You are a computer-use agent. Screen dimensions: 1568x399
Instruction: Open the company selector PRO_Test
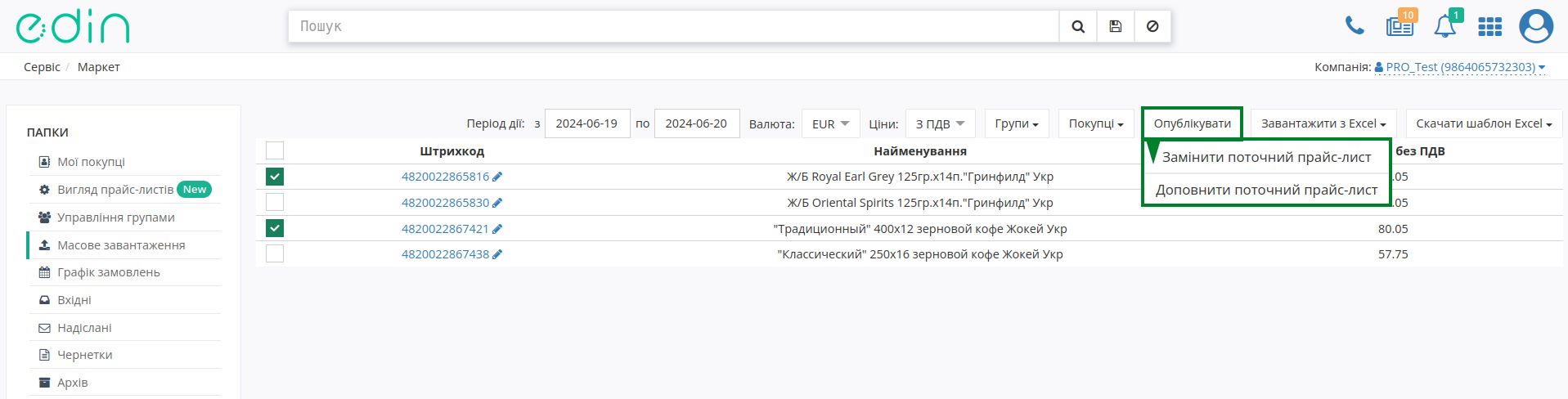click(1460, 67)
